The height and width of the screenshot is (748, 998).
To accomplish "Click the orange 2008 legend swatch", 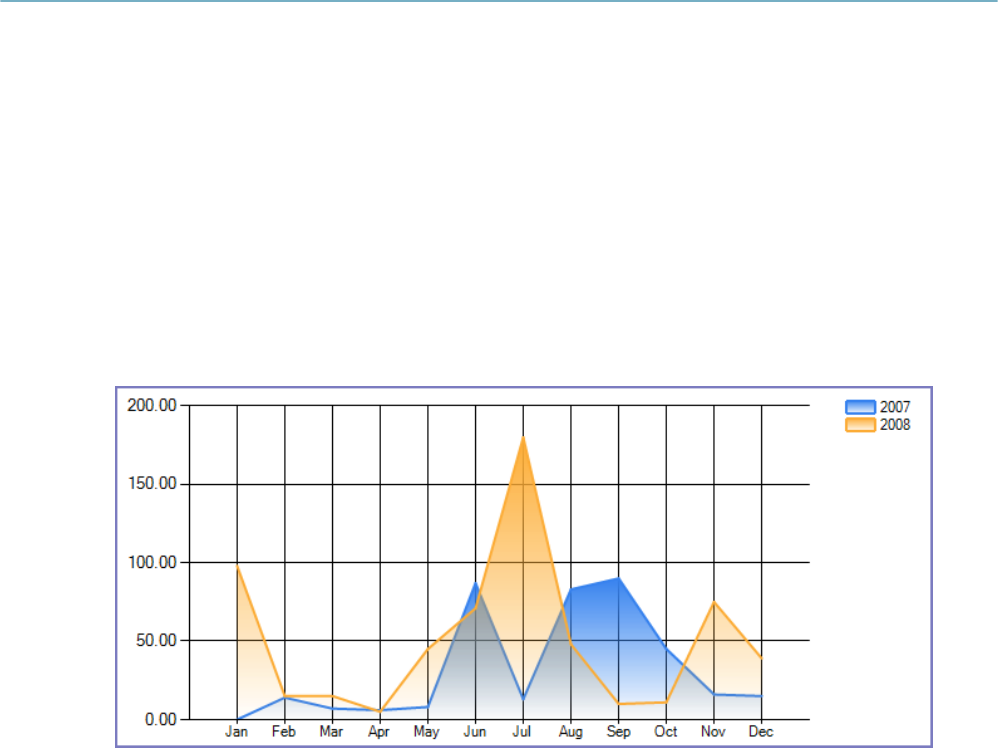I will pos(861,425).
